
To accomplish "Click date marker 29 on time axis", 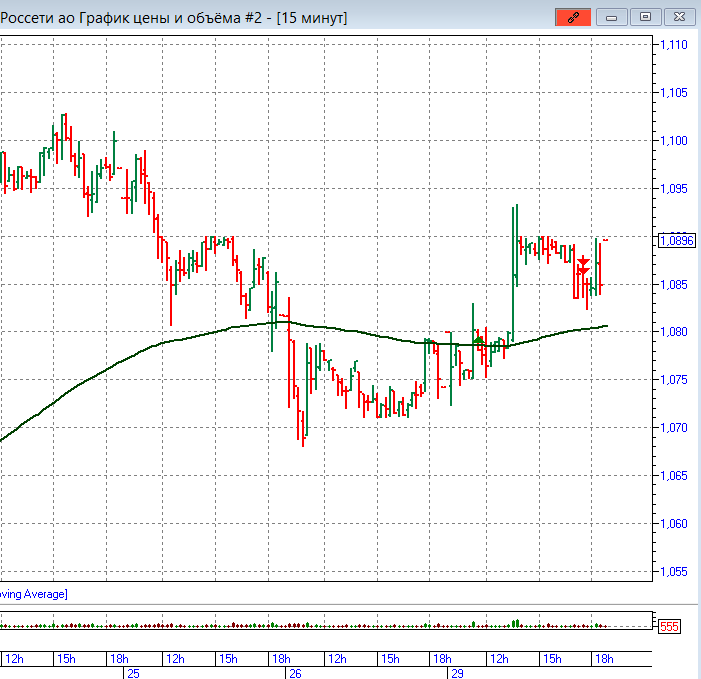I will click(458, 673).
